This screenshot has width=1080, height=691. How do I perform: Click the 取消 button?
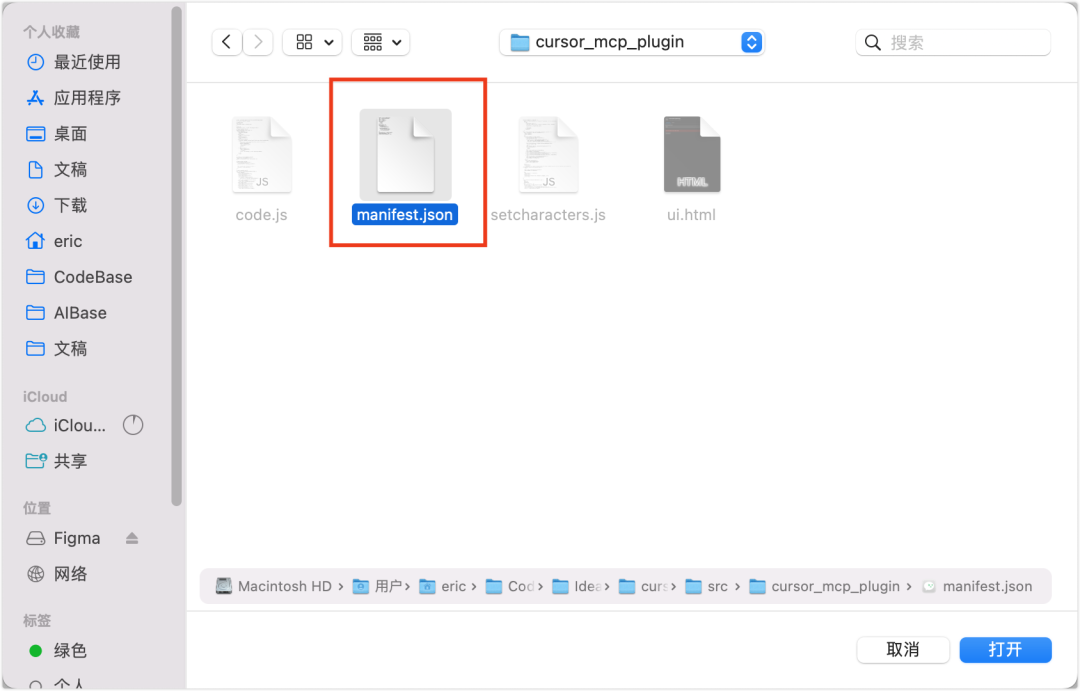[x=903, y=650]
